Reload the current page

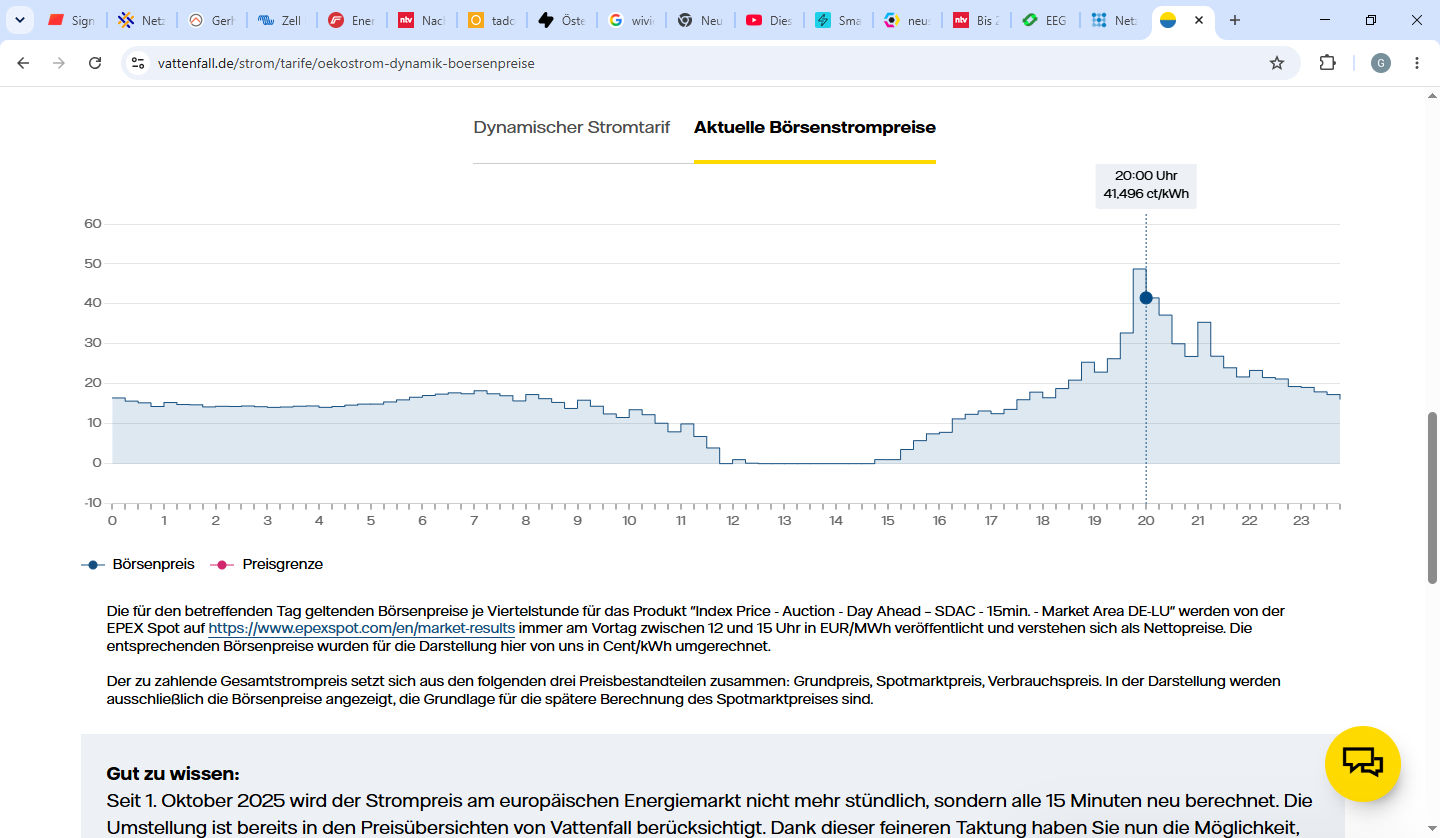coord(95,63)
